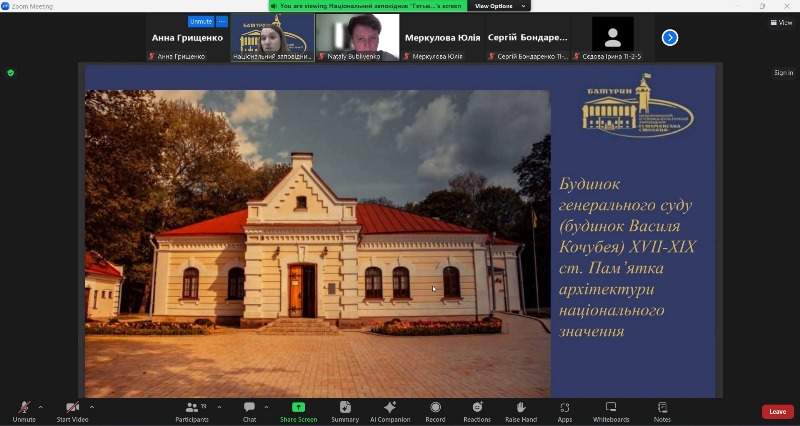Open AI Companion

click(x=390, y=412)
